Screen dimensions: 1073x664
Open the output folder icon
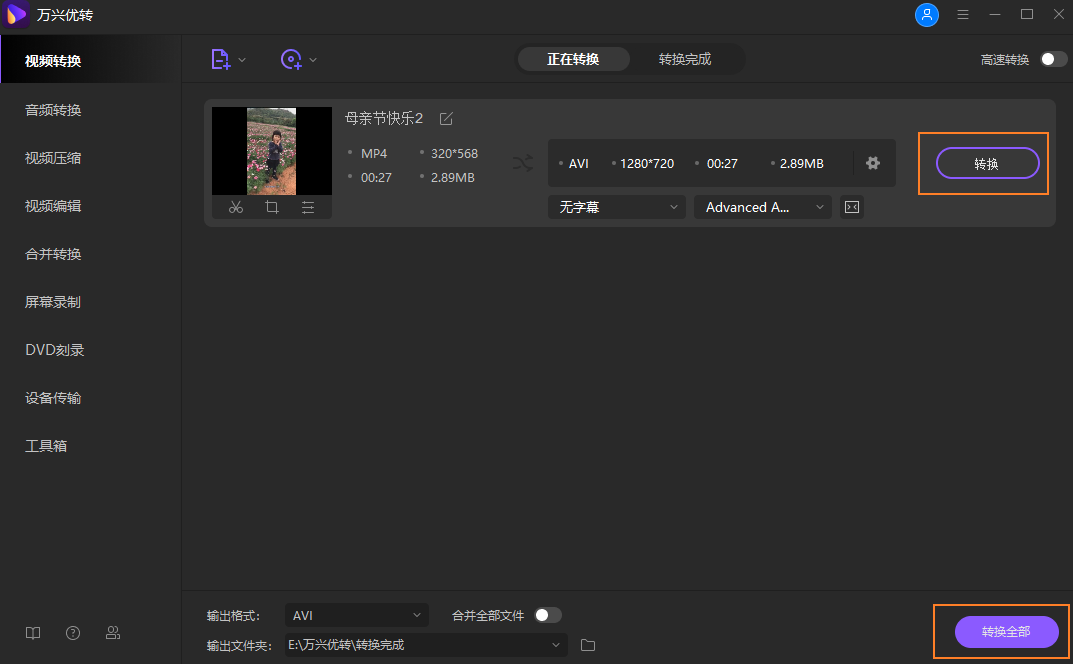(x=588, y=645)
